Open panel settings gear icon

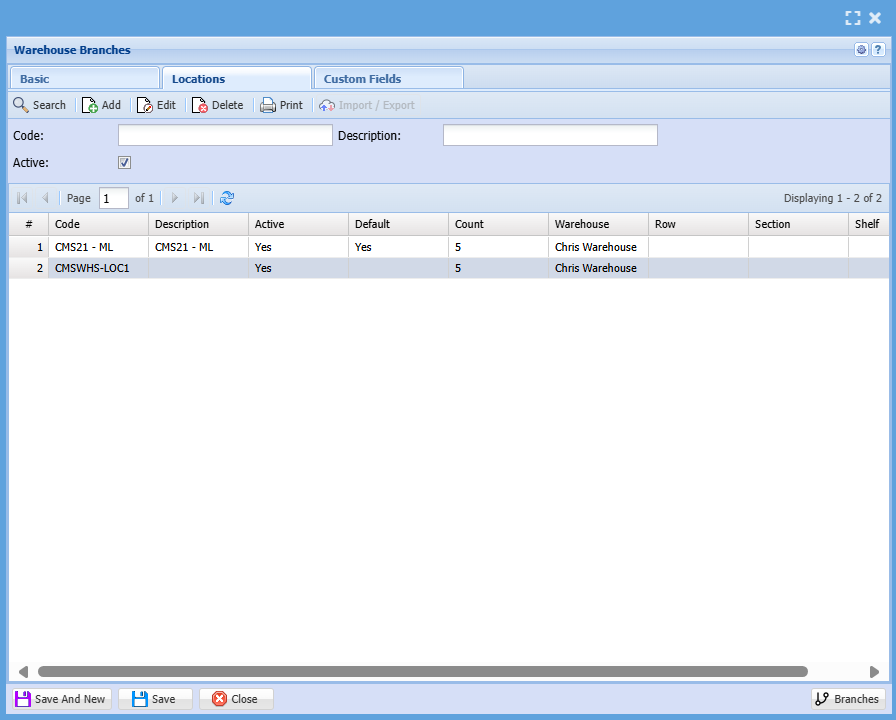[861, 50]
